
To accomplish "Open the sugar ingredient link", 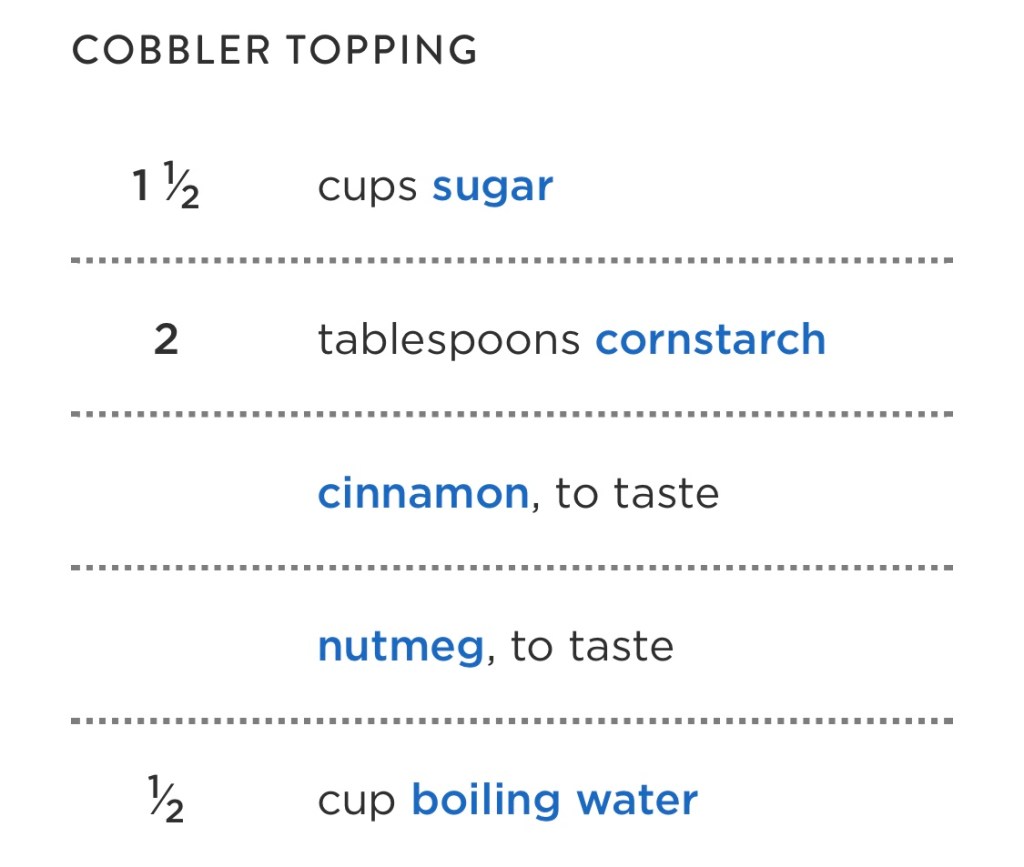I will click(492, 187).
